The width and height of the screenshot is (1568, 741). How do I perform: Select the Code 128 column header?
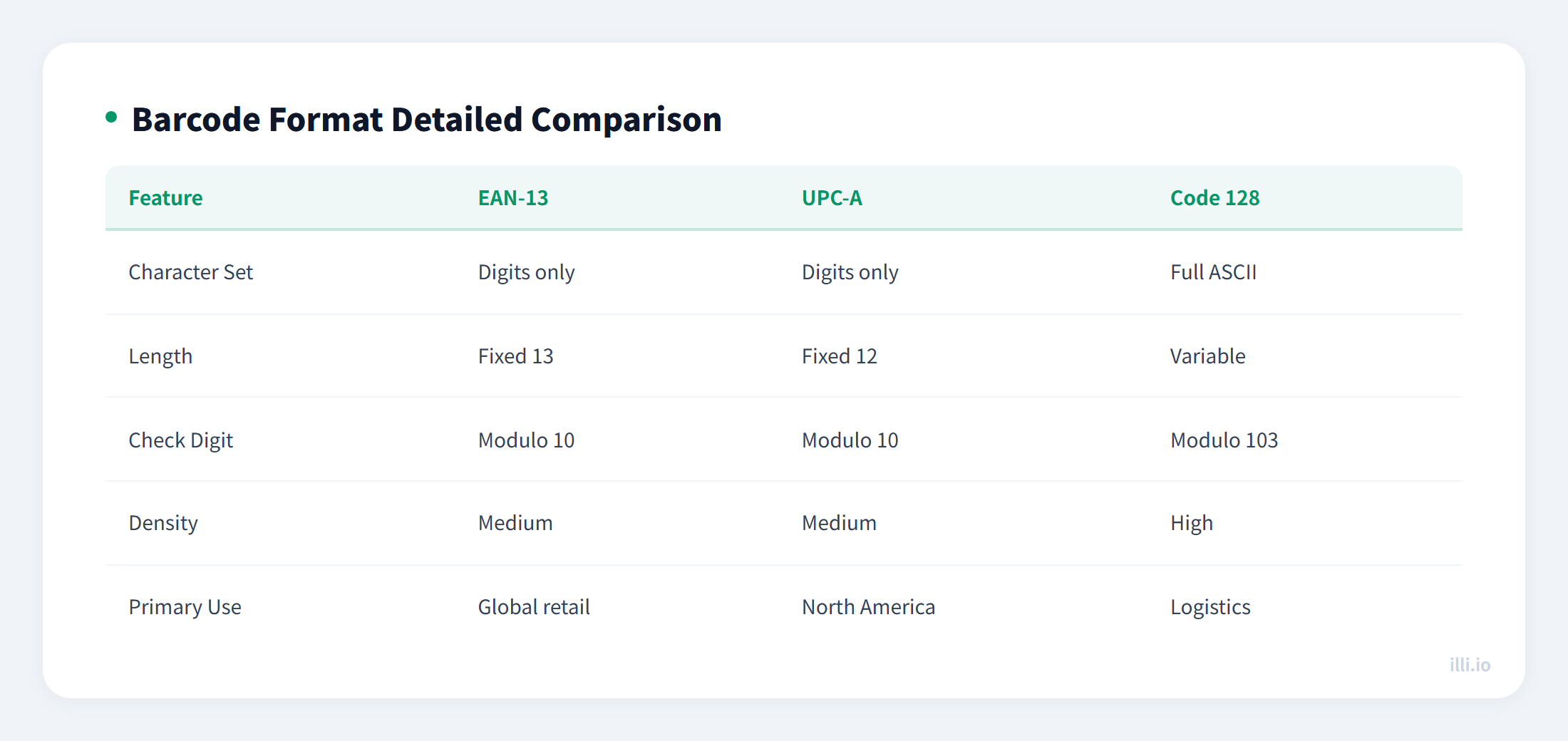pos(1214,198)
